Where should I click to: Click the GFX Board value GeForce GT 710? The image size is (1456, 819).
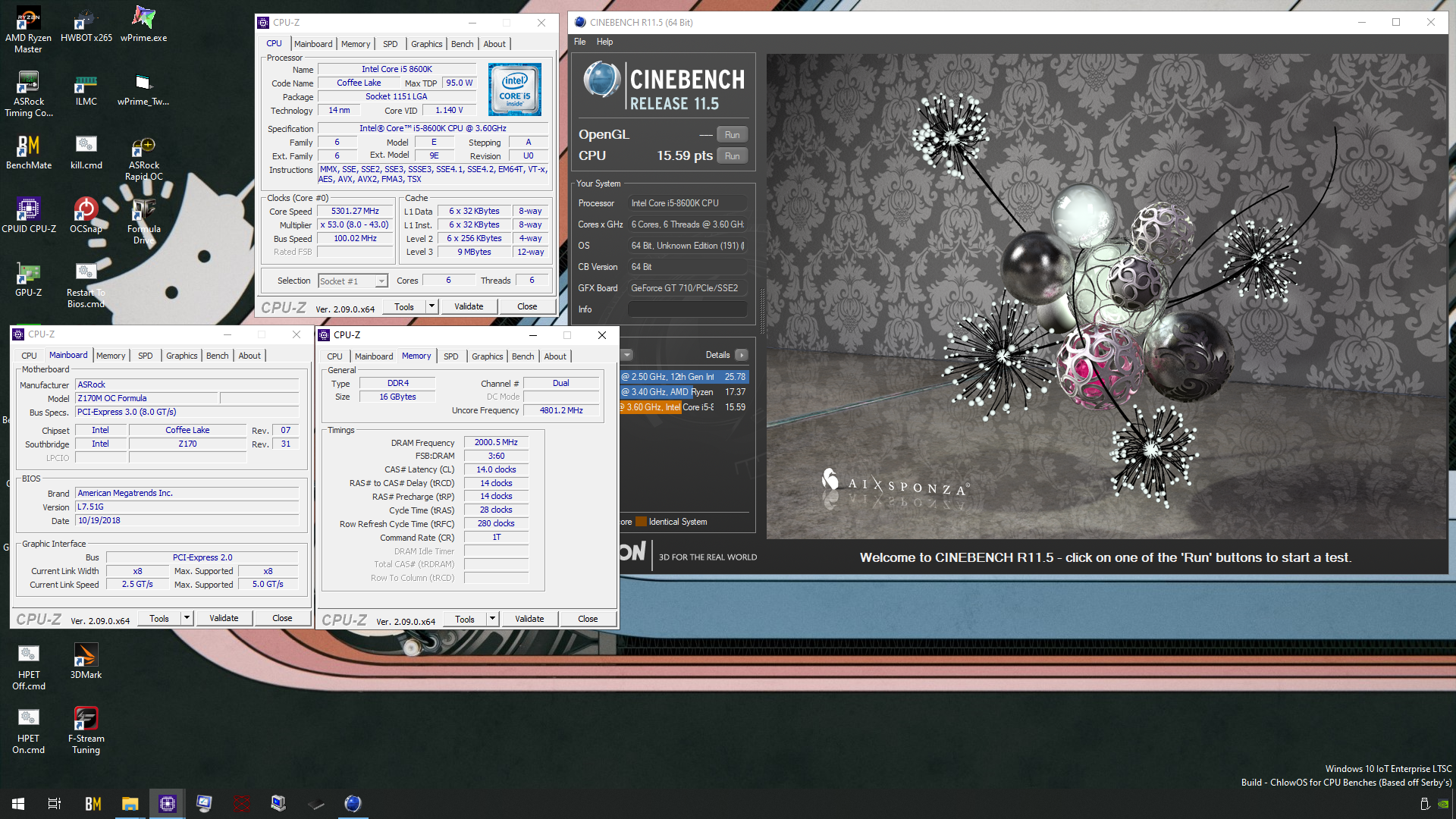coord(687,288)
